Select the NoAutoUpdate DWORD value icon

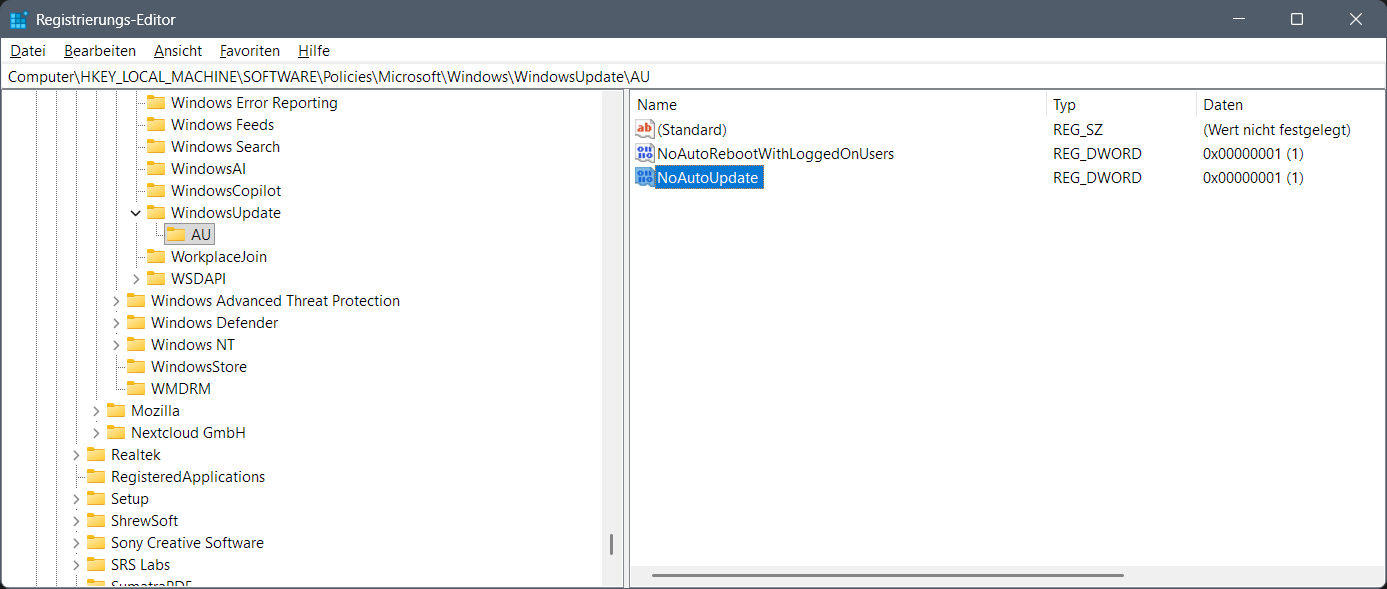[645, 177]
